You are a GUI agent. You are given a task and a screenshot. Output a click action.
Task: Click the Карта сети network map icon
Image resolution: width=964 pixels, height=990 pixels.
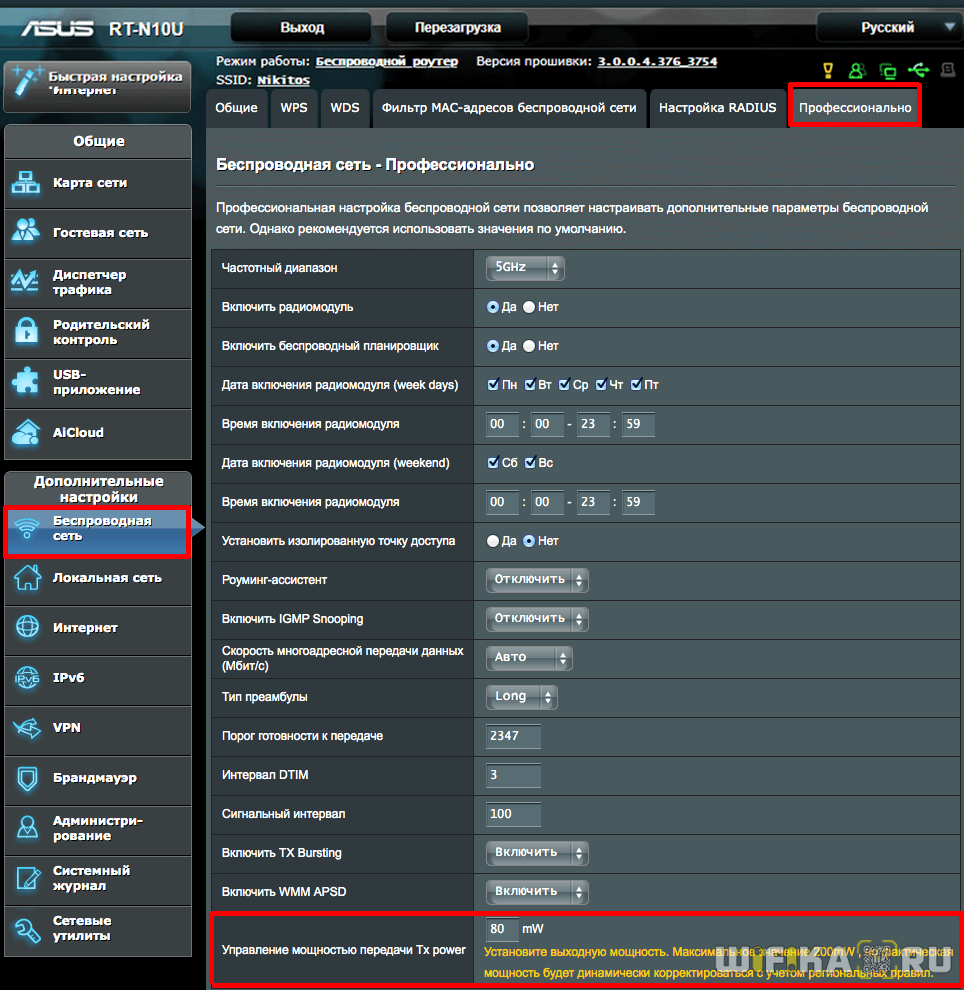click(26, 183)
